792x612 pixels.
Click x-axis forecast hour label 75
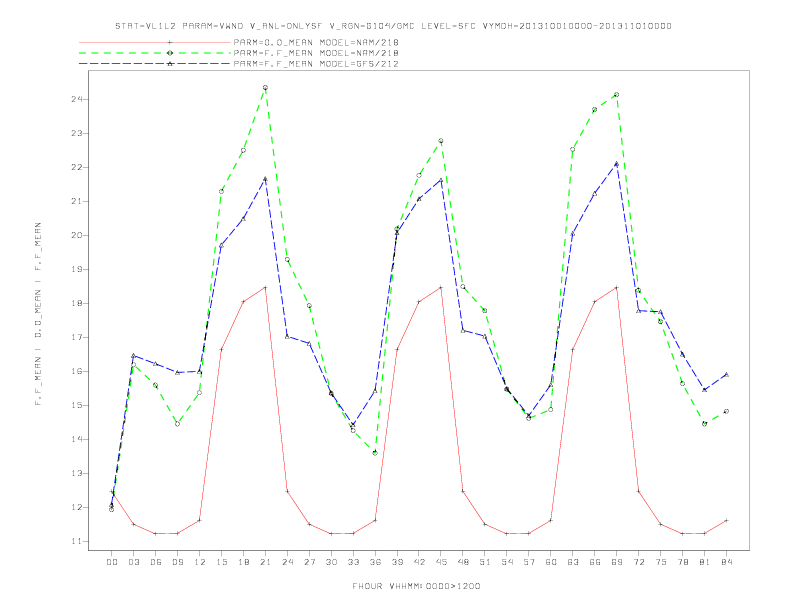661,562
